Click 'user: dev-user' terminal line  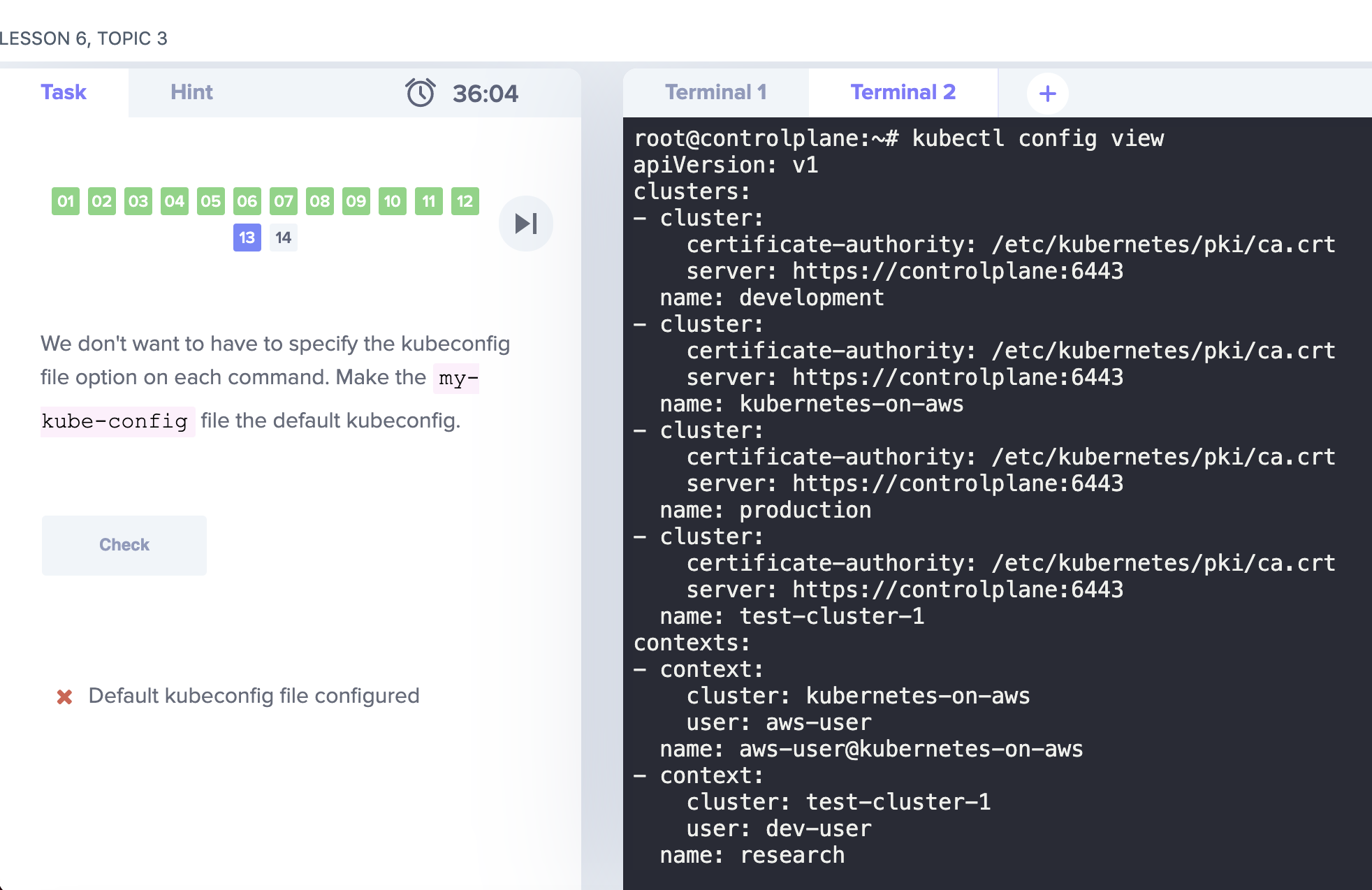779,829
